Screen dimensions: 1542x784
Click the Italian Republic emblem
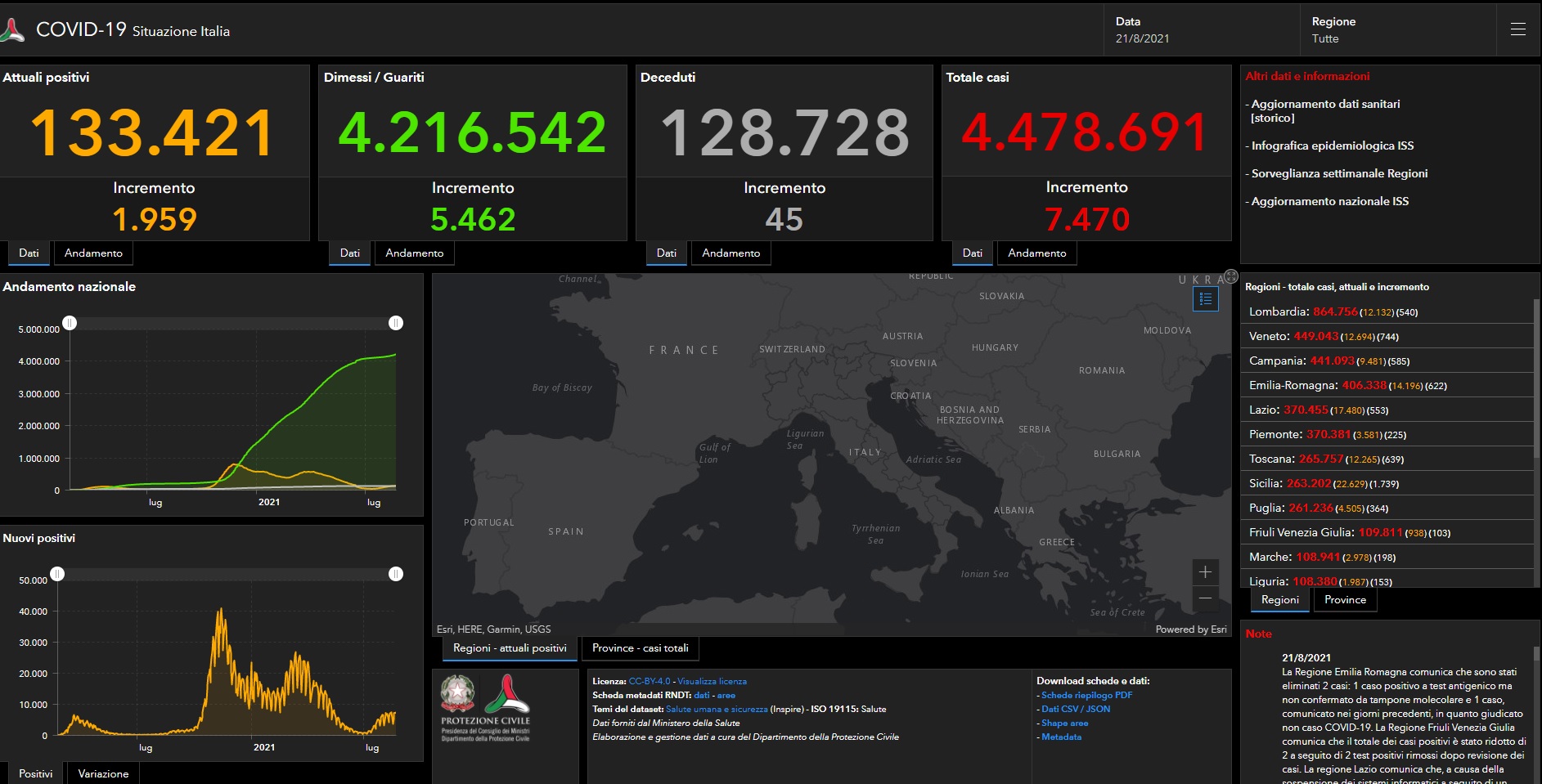(x=457, y=693)
